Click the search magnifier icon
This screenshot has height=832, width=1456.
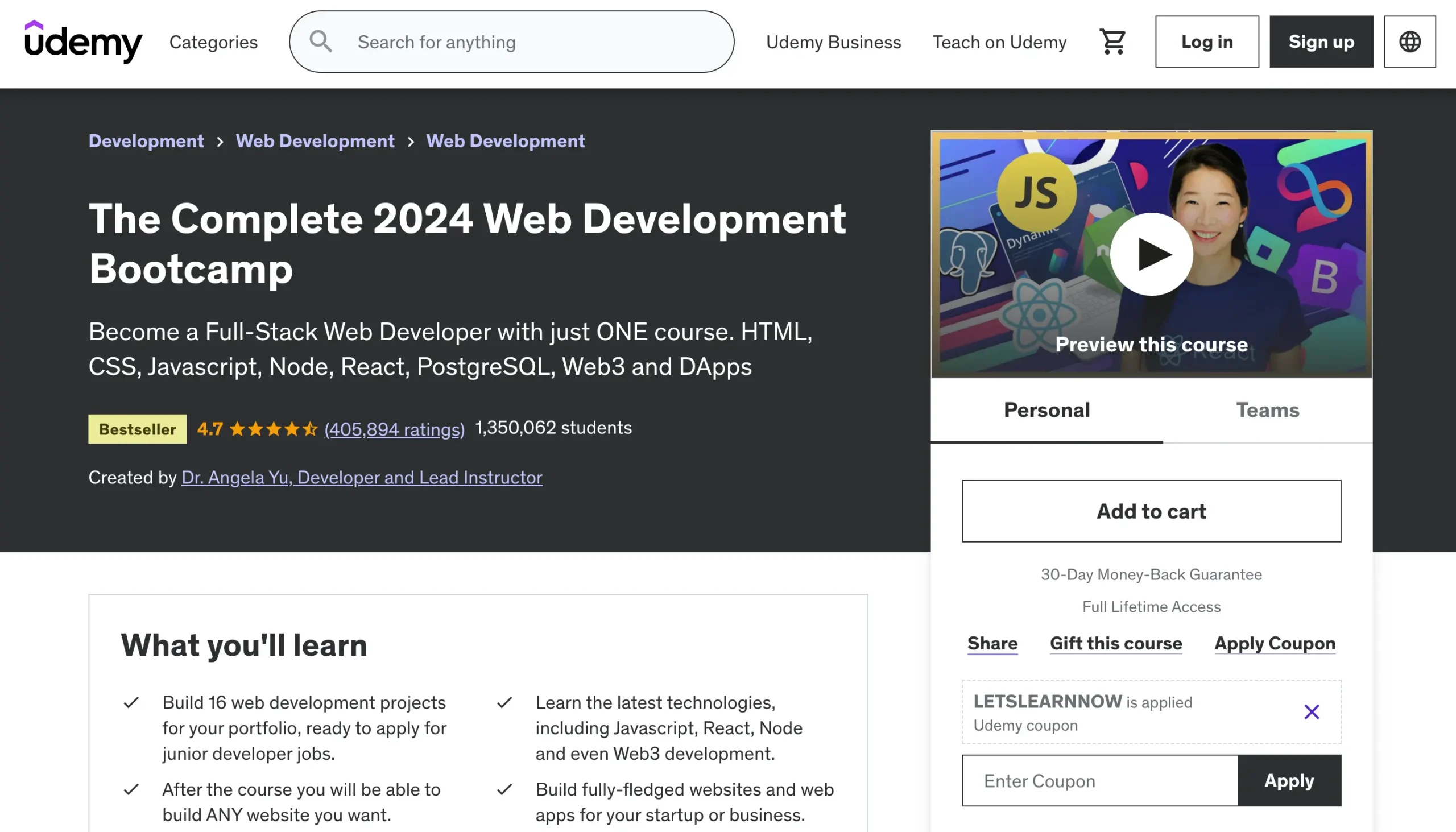click(321, 42)
